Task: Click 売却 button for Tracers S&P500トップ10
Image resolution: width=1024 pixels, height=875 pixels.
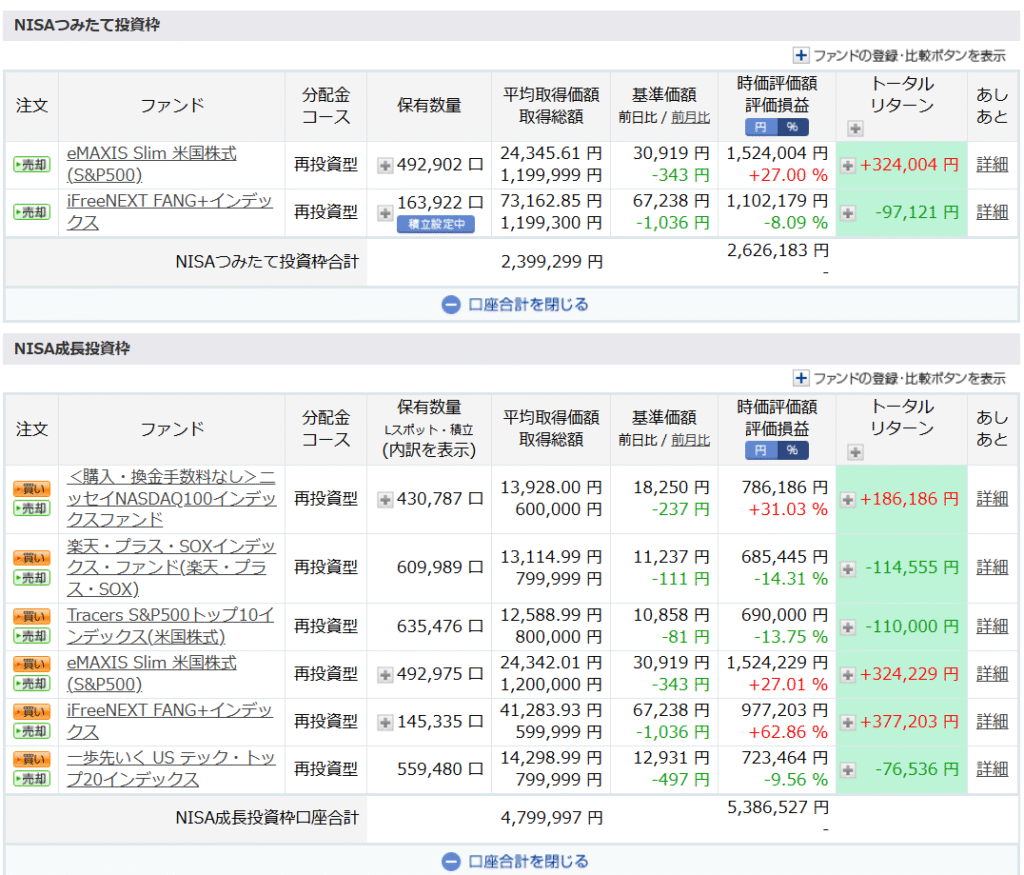Action: 31,636
